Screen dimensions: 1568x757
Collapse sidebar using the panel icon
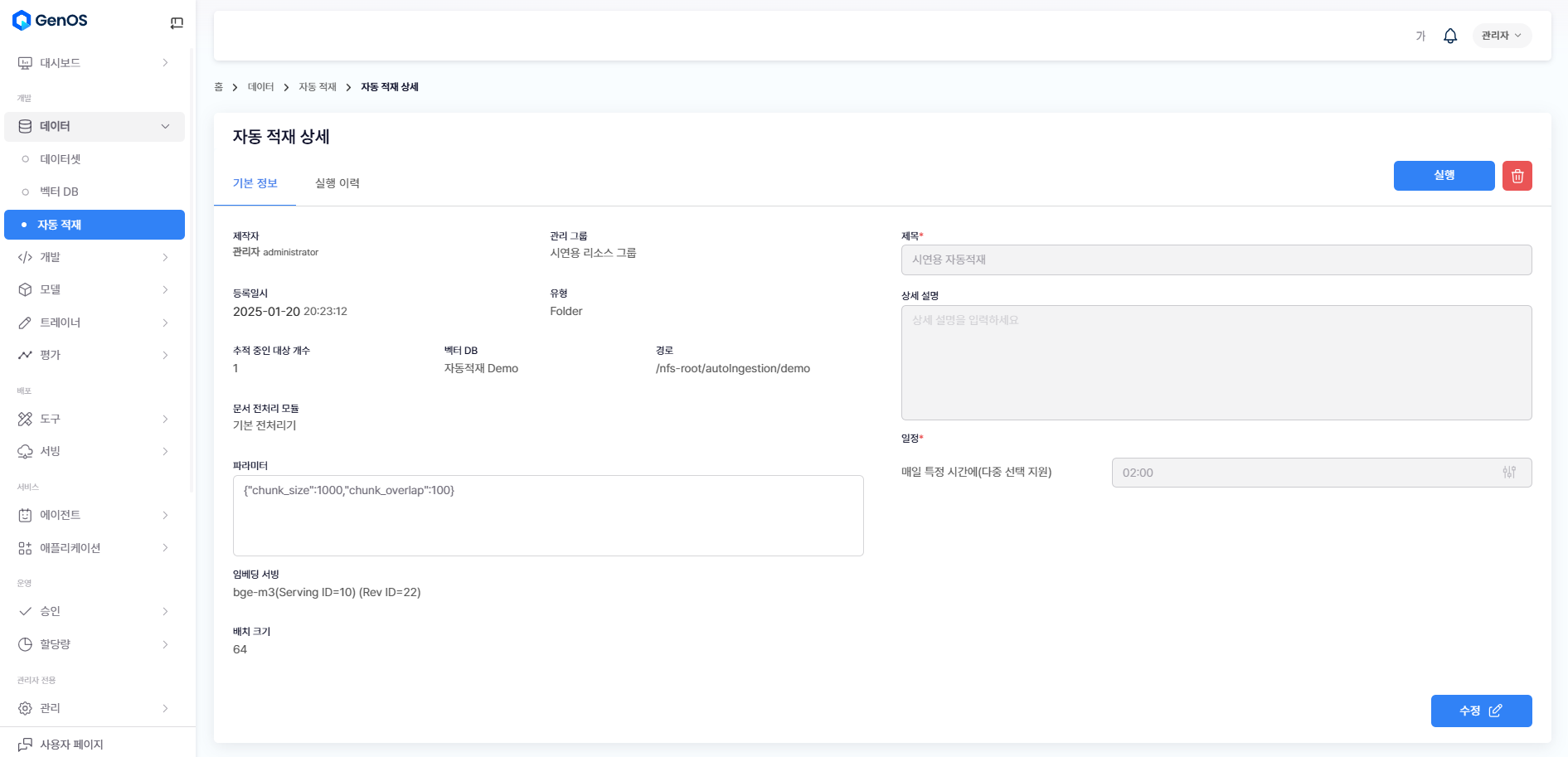pos(177,23)
